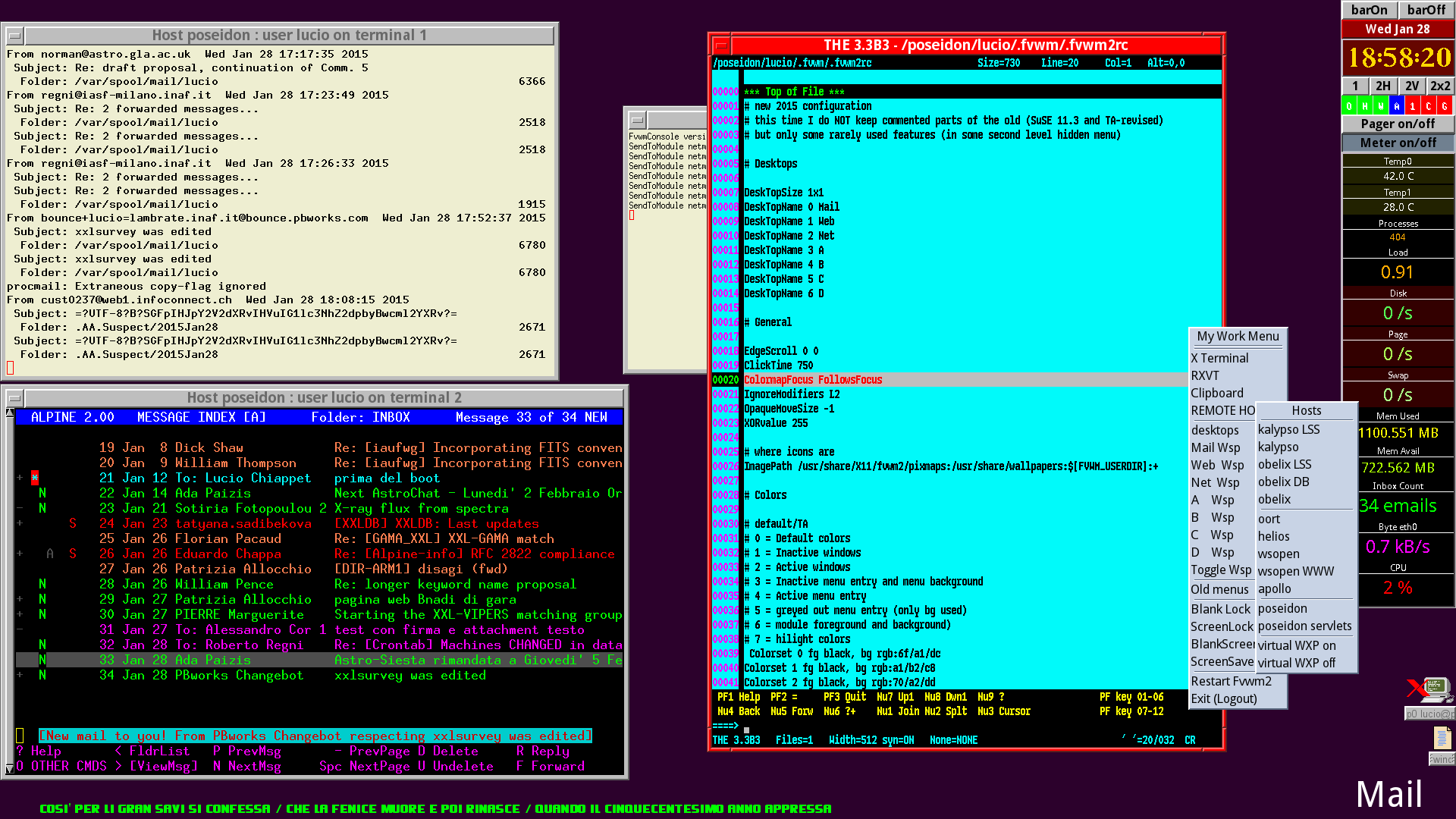Screen dimensions: 1456x819
Task: Click the iconified xterm computer icon
Action: point(1429,690)
